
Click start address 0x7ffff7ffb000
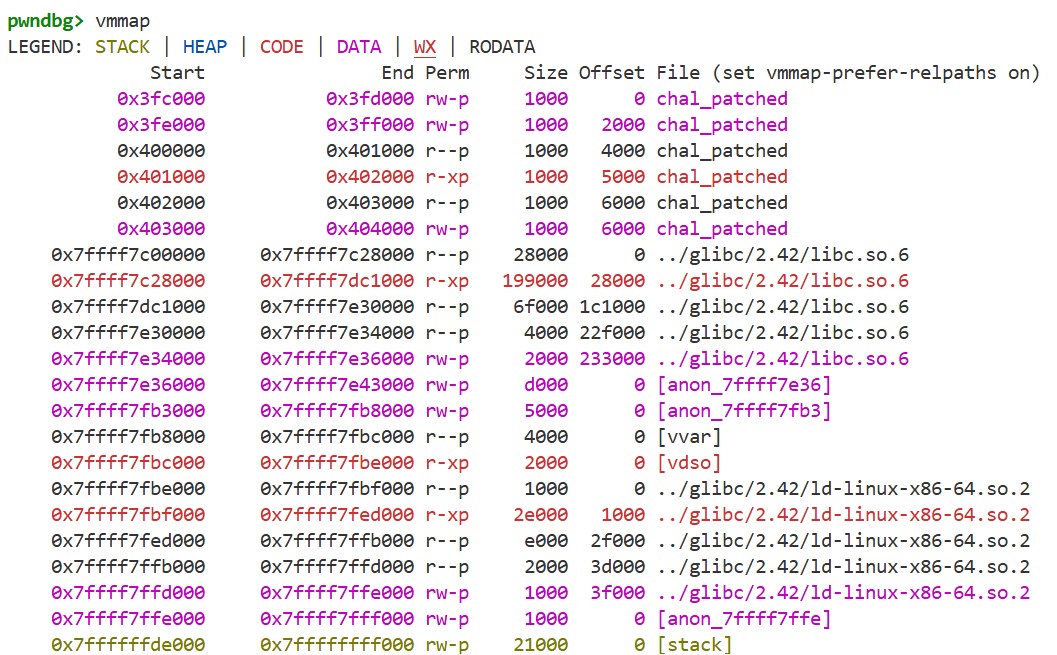pos(128,567)
